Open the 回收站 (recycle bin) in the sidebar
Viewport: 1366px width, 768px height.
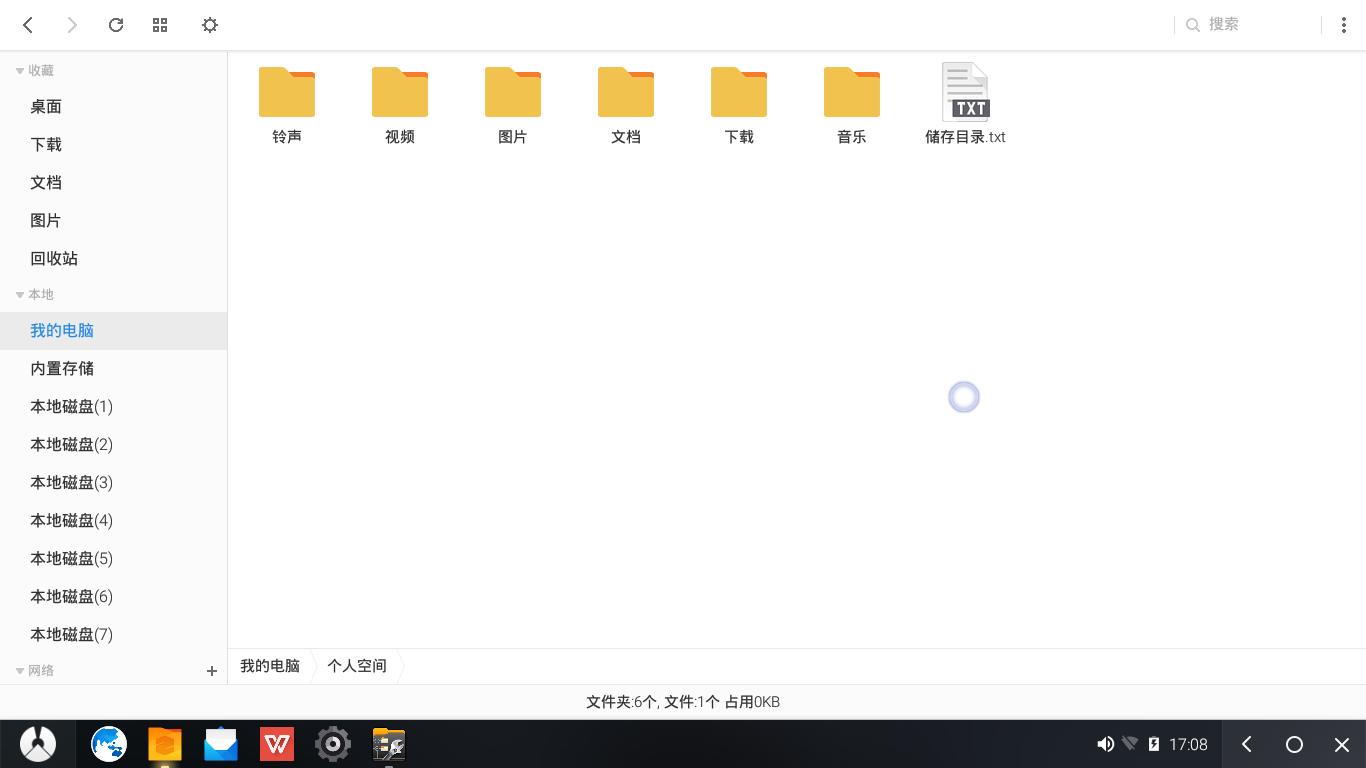(x=54, y=258)
